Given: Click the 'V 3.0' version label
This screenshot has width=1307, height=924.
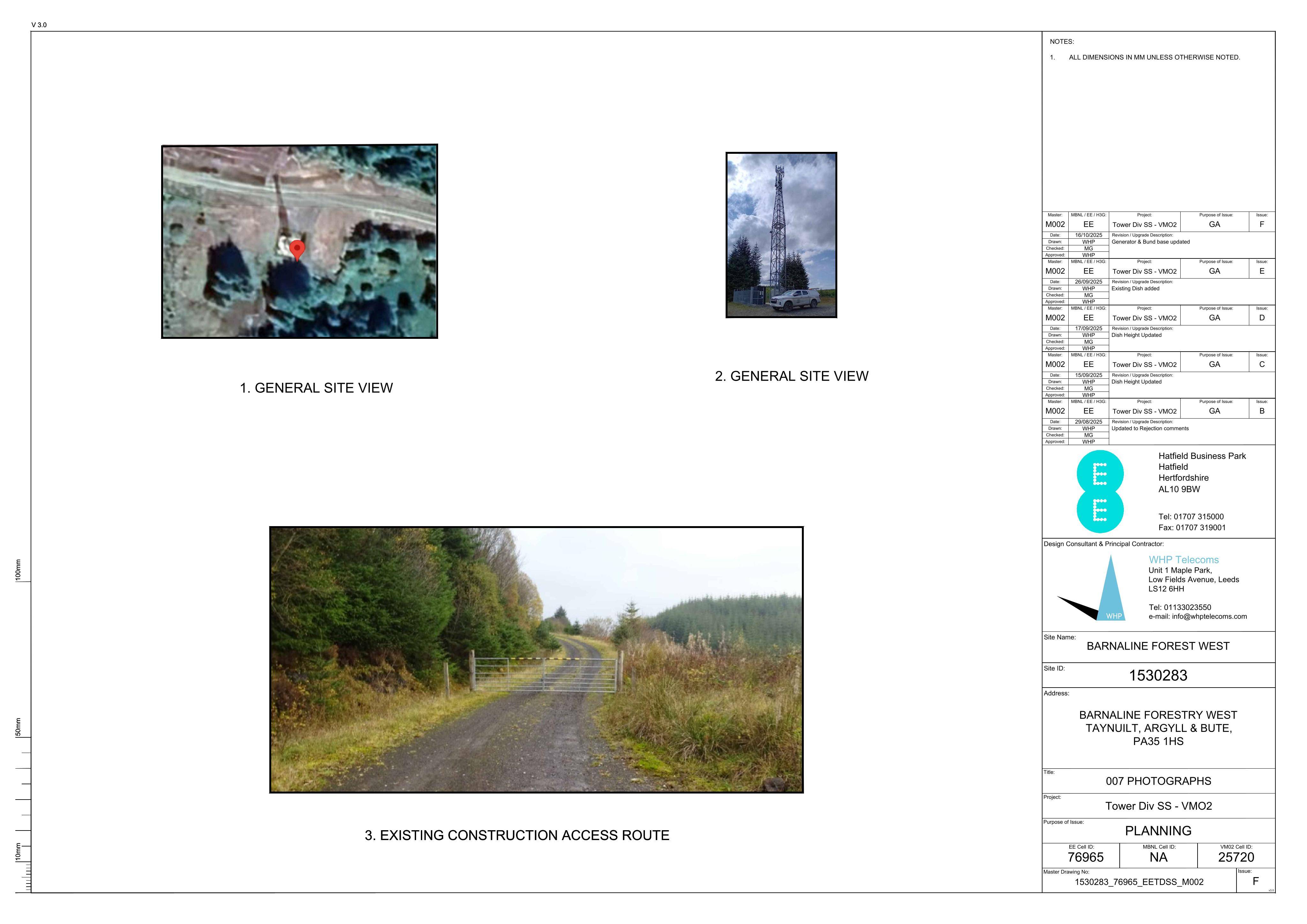Looking at the screenshot, I should click(39, 25).
